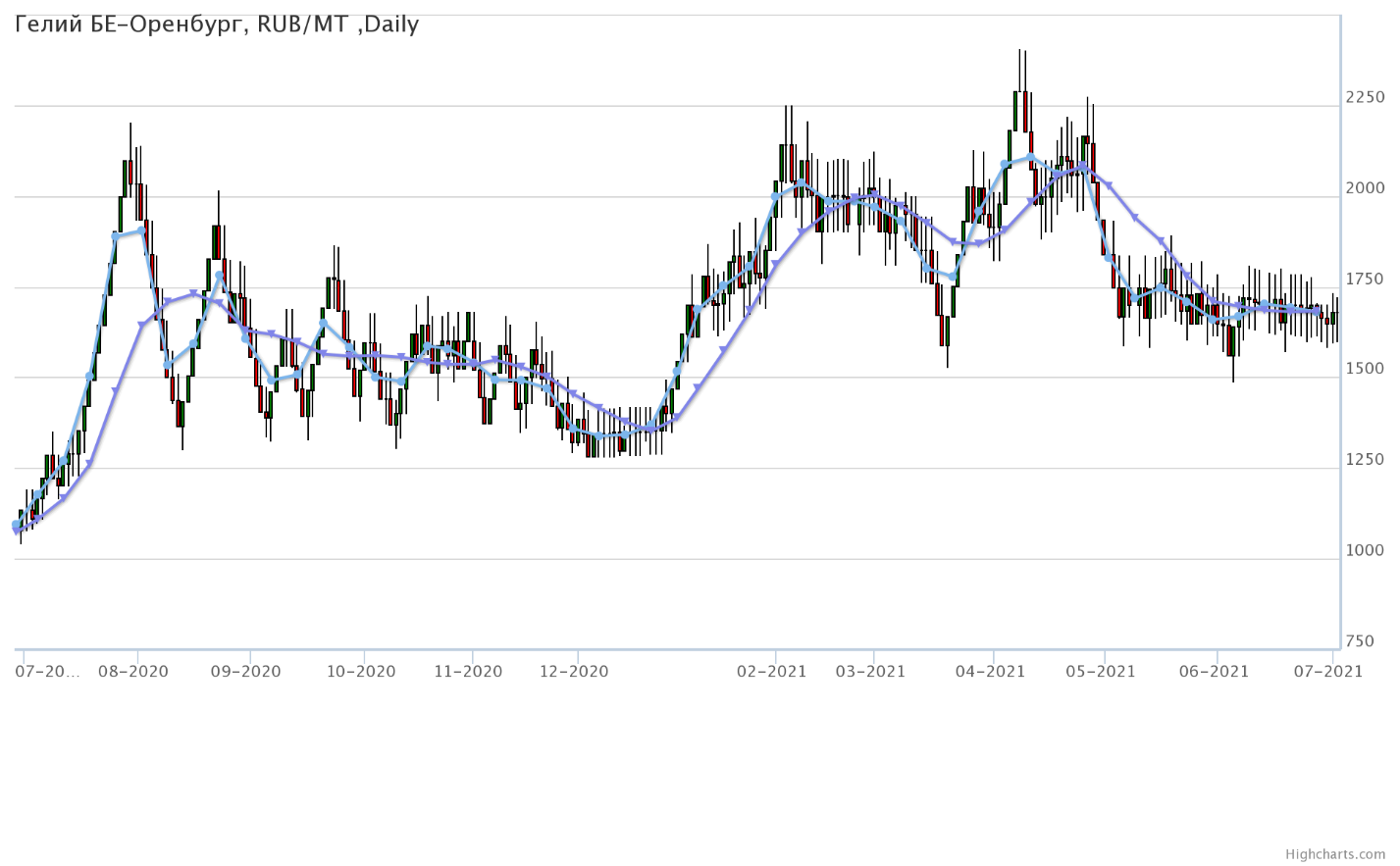The width and height of the screenshot is (1400, 866).
Task: Select the 05-2021 axis date label
Action: (1101, 672)
